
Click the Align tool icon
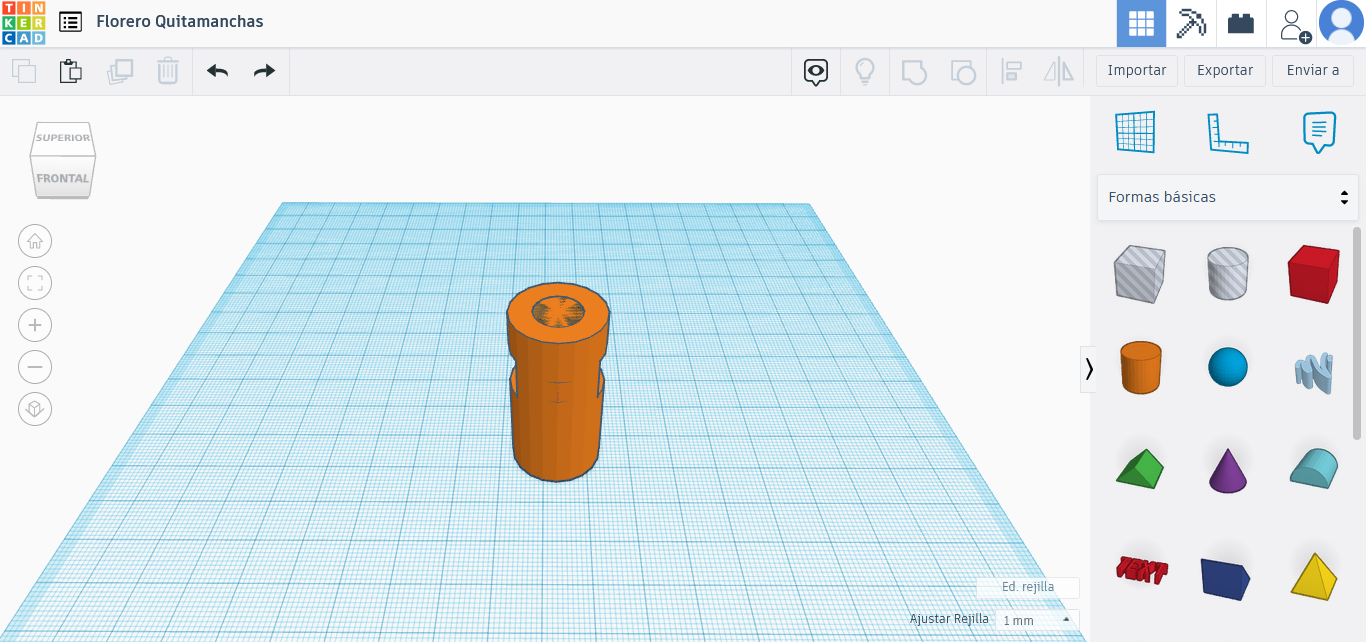pos(1011,71)
